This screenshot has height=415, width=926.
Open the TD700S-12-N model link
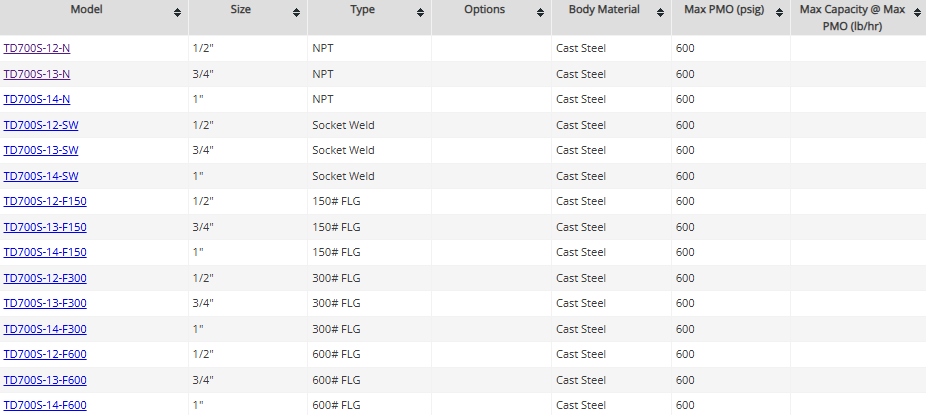click(x=37, y=48)
